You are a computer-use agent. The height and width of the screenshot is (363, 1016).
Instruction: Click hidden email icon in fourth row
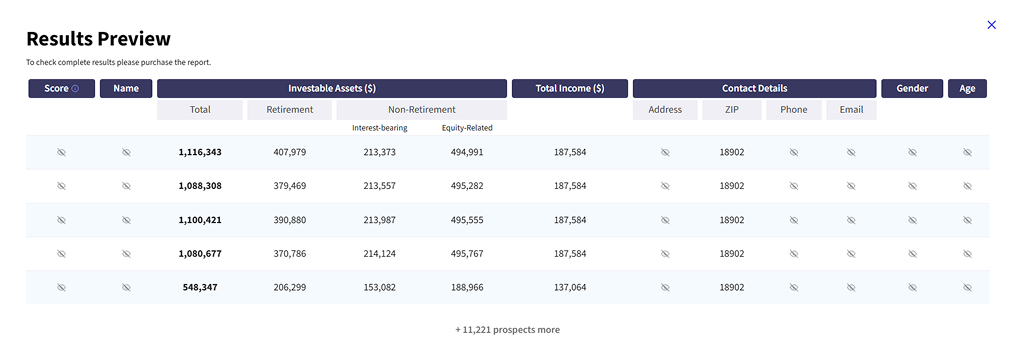point(851,253)
